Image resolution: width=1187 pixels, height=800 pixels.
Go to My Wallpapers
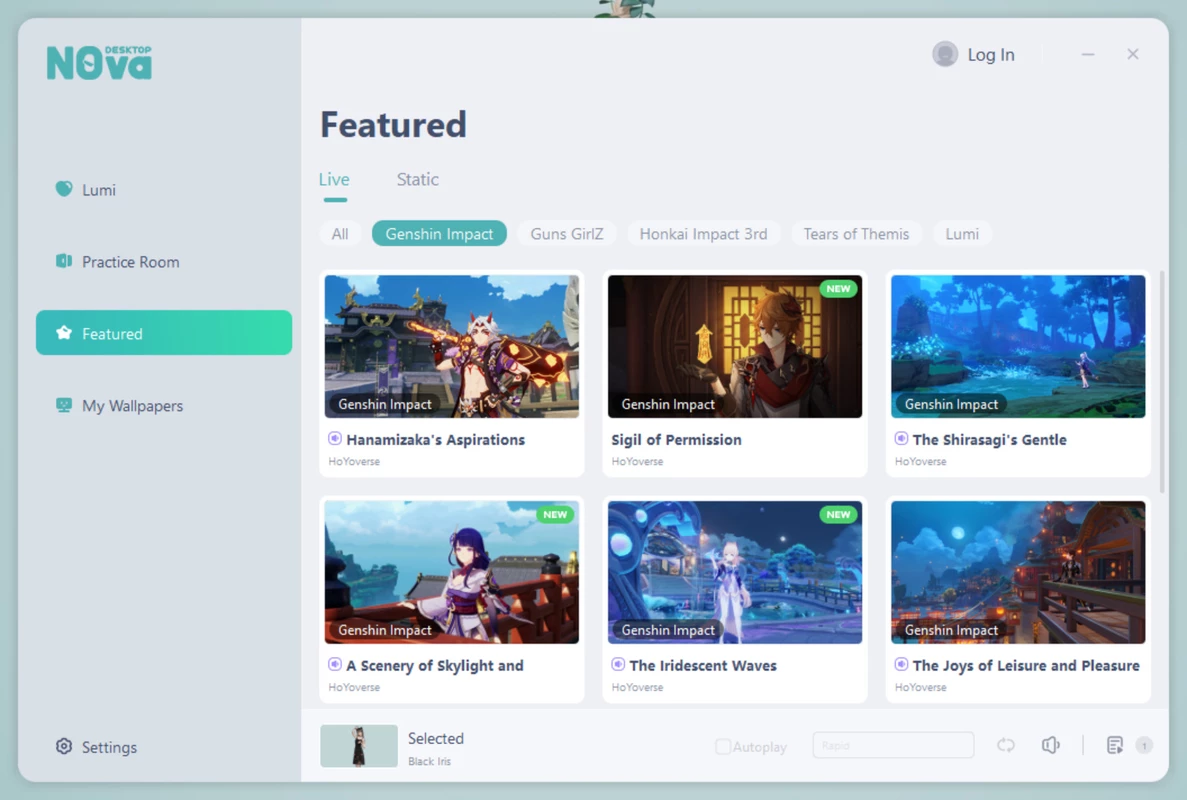pyautogui.click(x=164, y=406)
